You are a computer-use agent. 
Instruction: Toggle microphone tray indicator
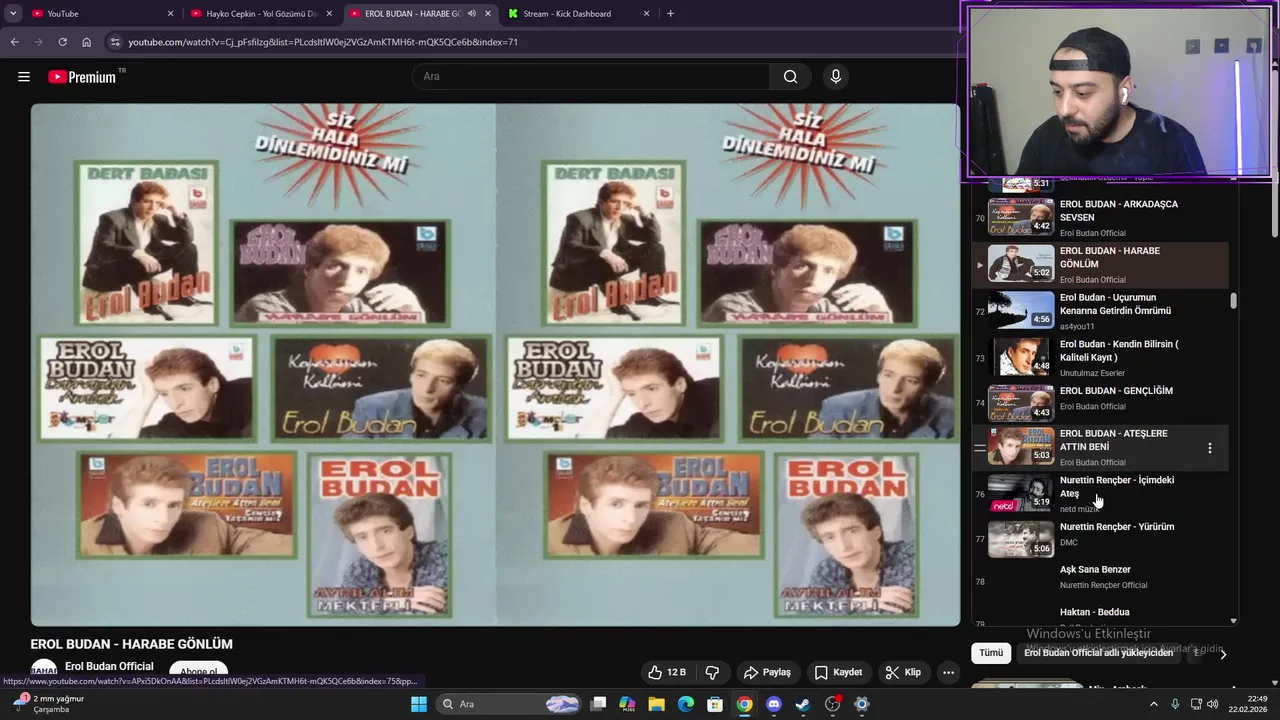pyautogui.click(x=1175, y=704)
